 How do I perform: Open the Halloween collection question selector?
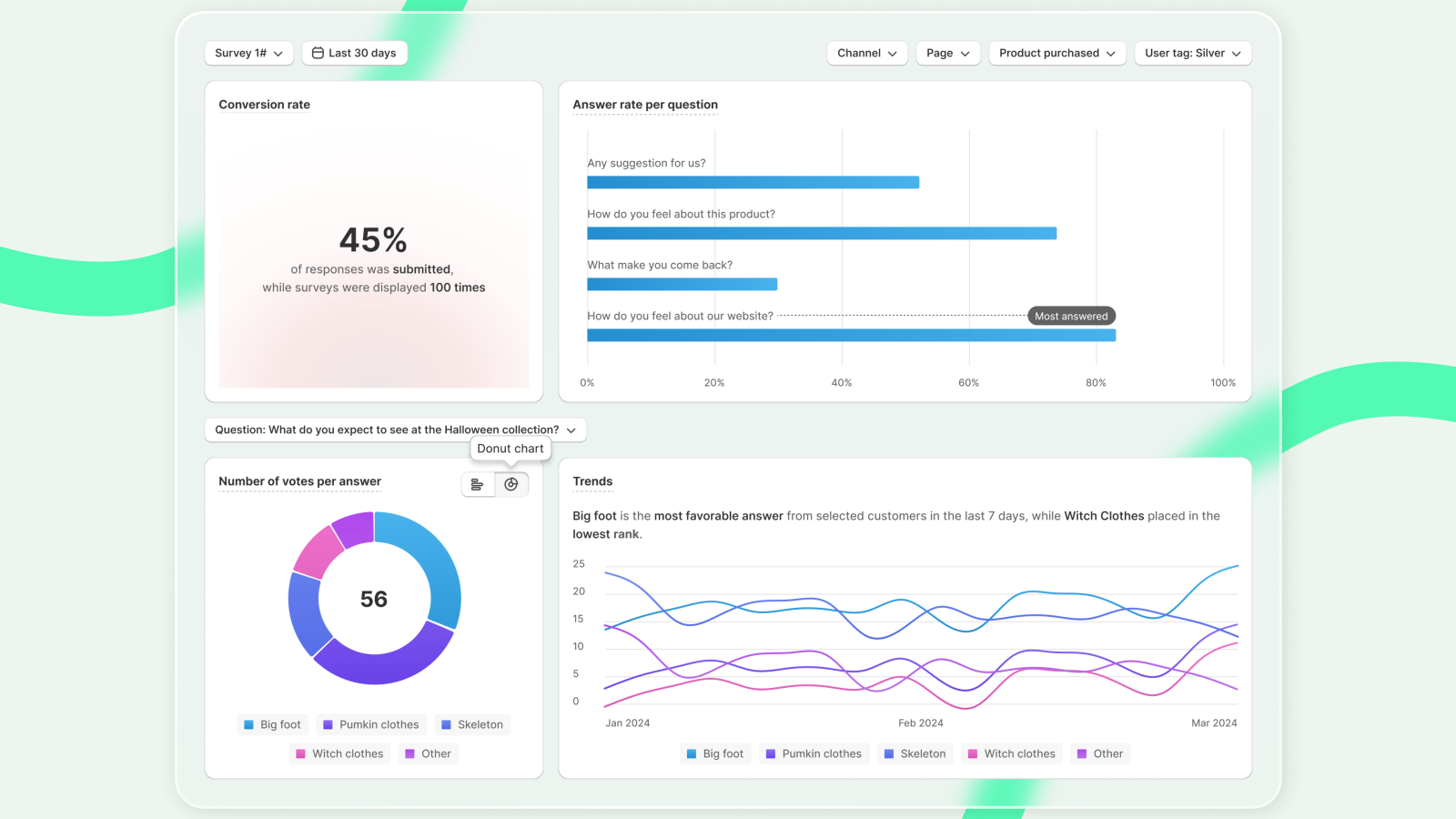[395, 430]
